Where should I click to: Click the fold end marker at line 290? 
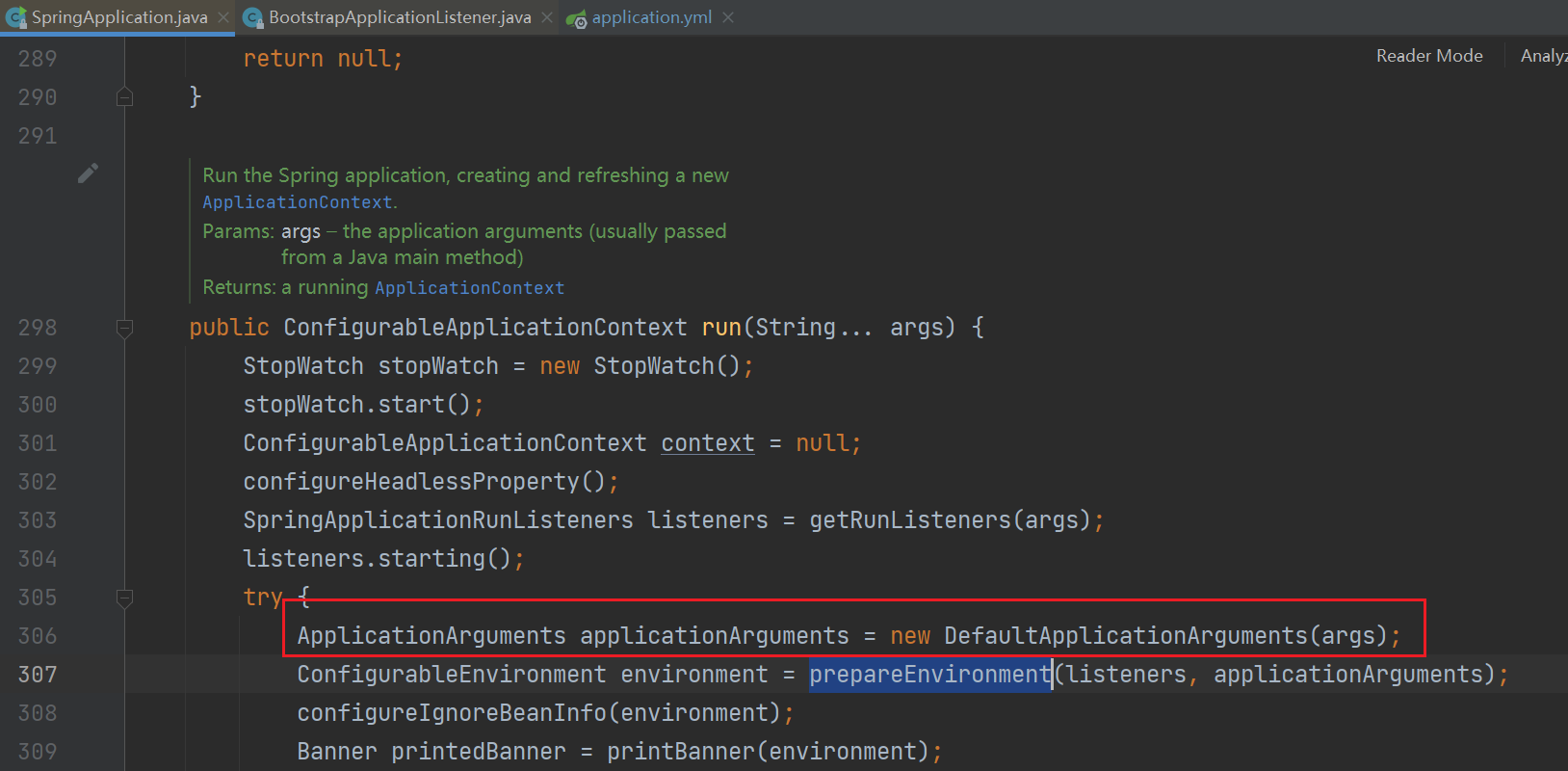tap(124, 96)
